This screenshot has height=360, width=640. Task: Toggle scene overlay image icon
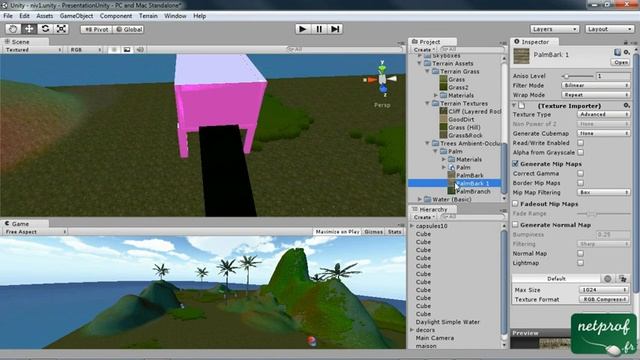127,49
